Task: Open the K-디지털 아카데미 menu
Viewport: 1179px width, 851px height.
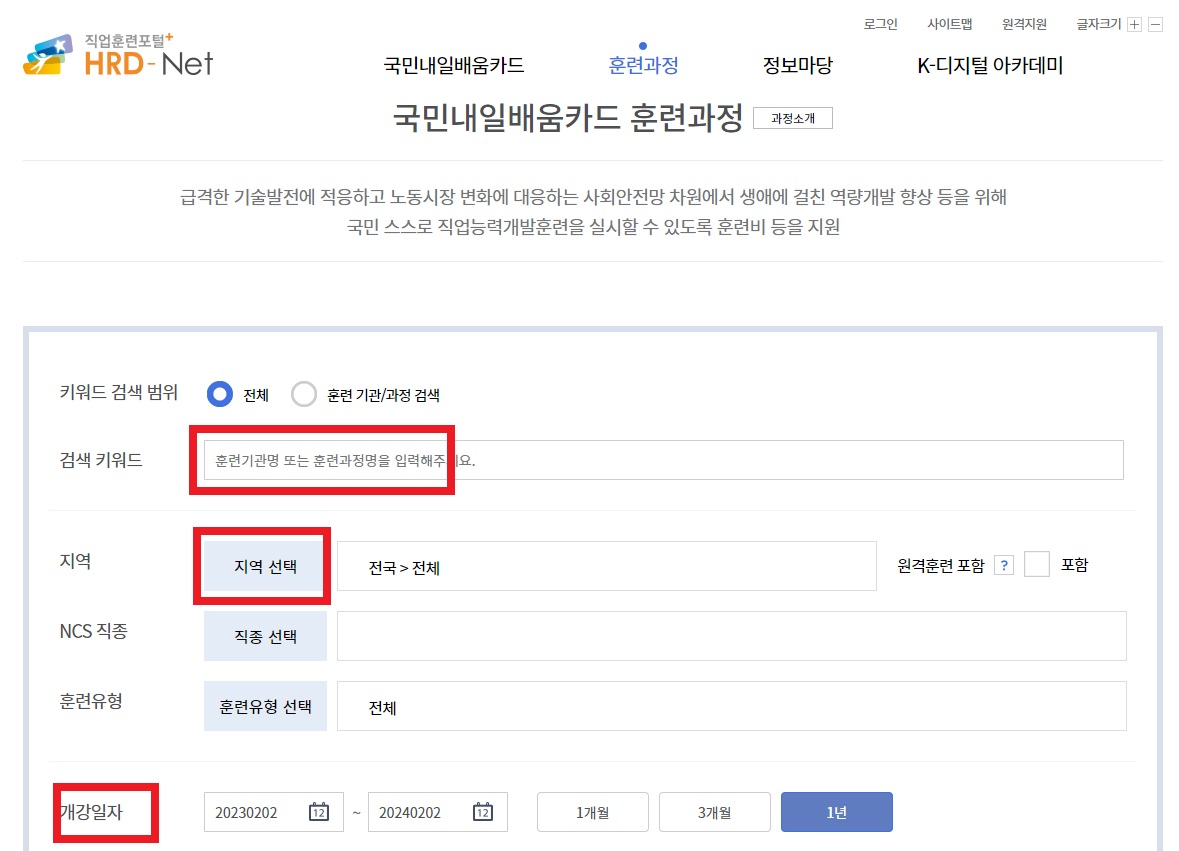Action: click(x=990, y=65)
